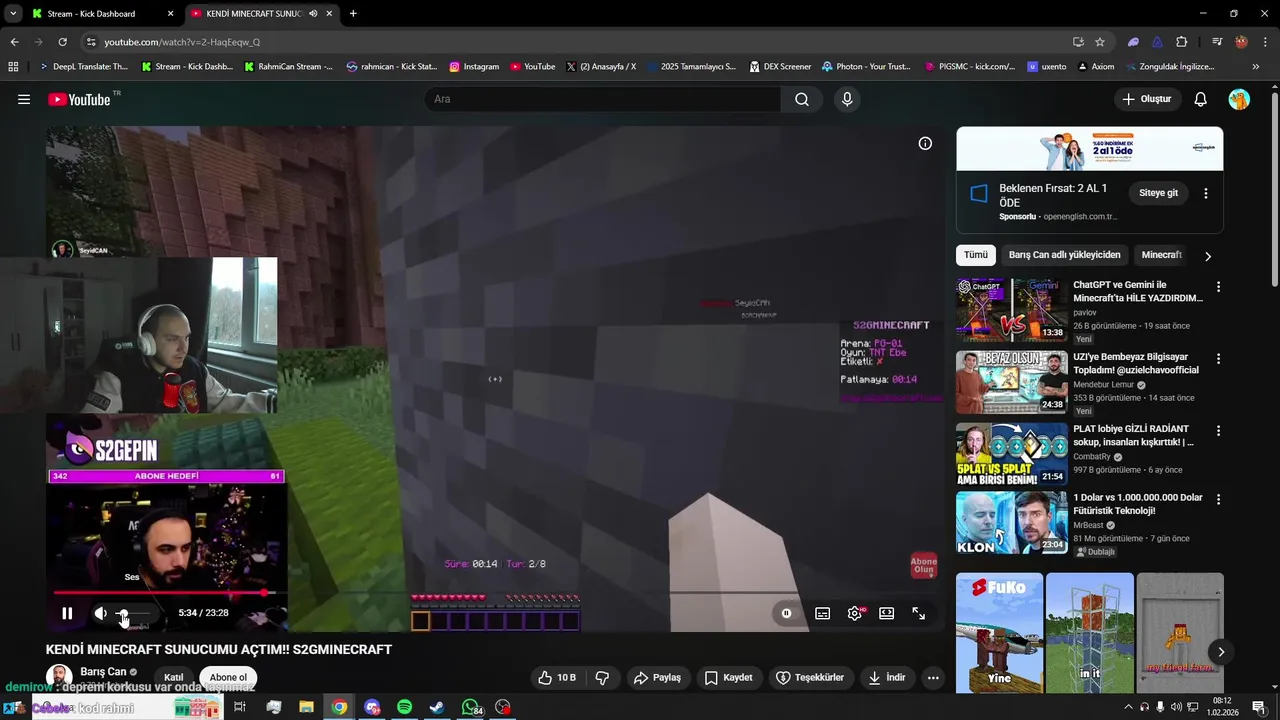Enter fullscreen in the video player
Viewport: 1280px width, 720px height.
tap(918, 613)
